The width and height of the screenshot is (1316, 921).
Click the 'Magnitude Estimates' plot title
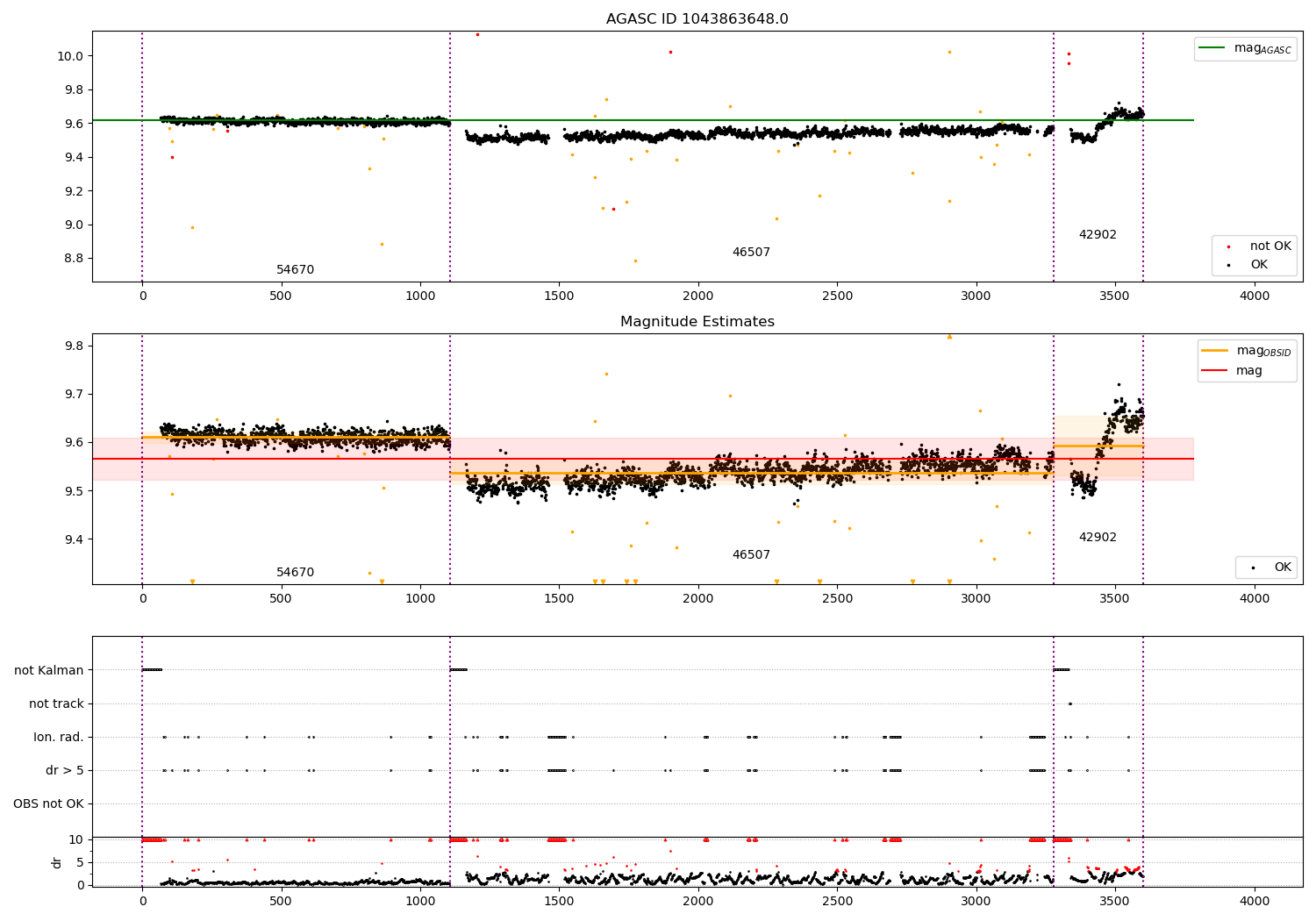697,322
